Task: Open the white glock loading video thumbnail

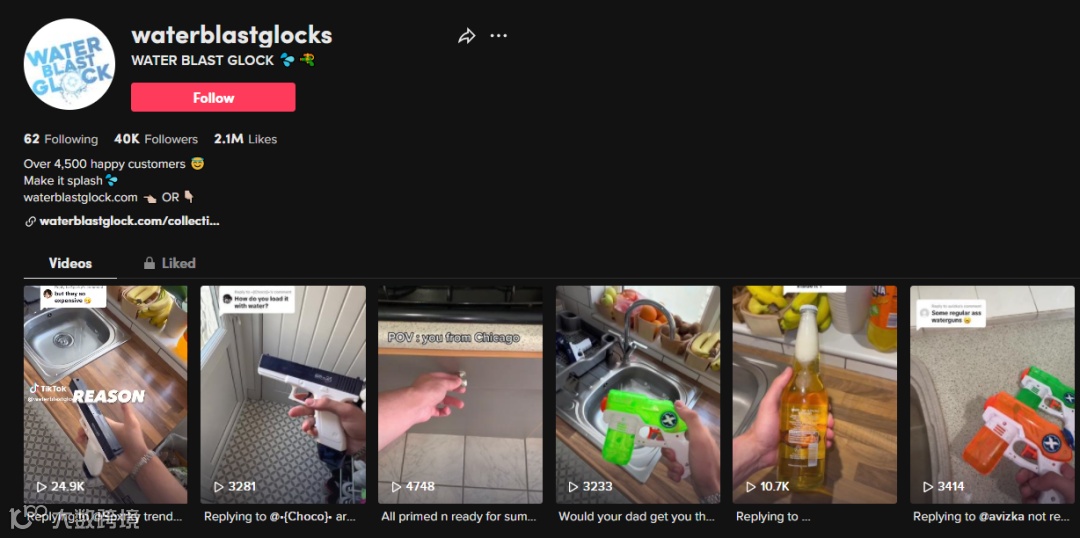Action: tap(283, 395)
